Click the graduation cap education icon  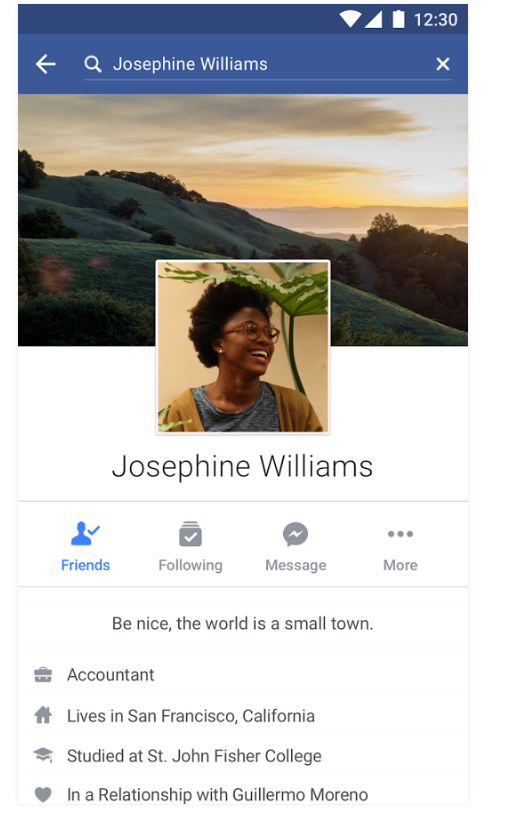pos(43,755)
